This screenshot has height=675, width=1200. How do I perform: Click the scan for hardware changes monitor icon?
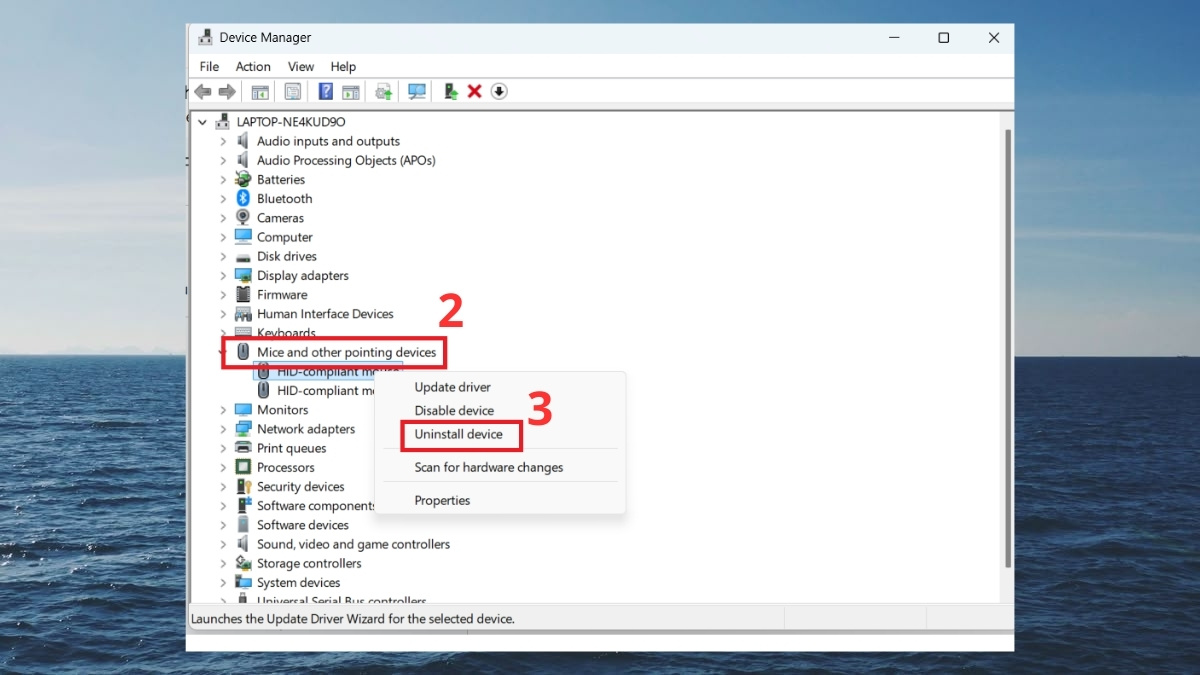point(417,92)
